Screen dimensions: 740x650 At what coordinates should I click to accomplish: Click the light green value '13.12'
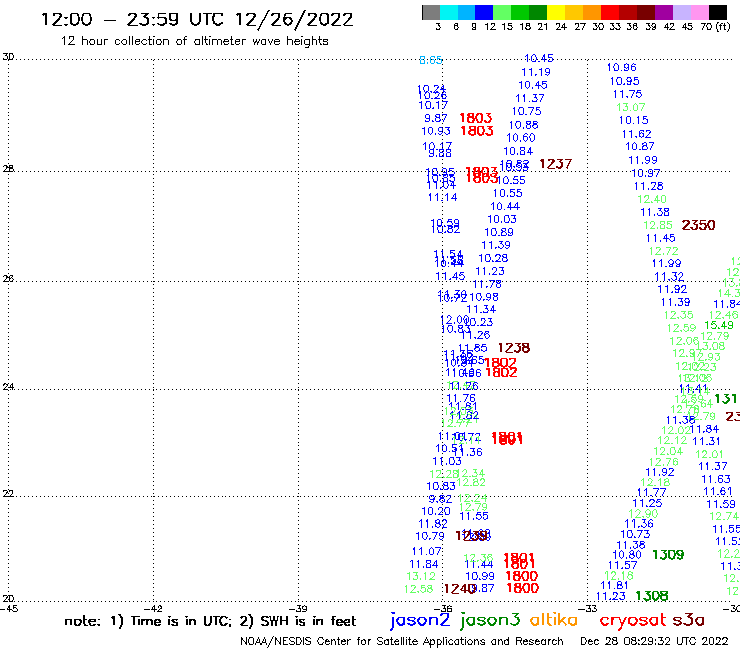(x=421, y=576)
